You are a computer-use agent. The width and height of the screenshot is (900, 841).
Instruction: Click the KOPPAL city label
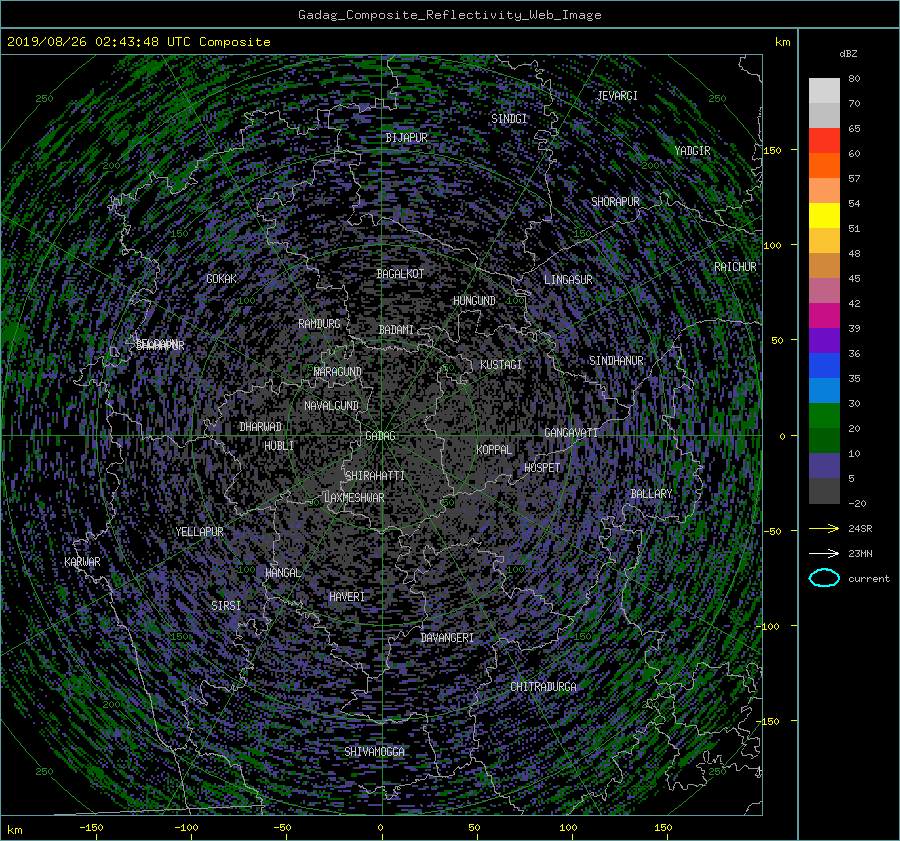click(494, 449)
